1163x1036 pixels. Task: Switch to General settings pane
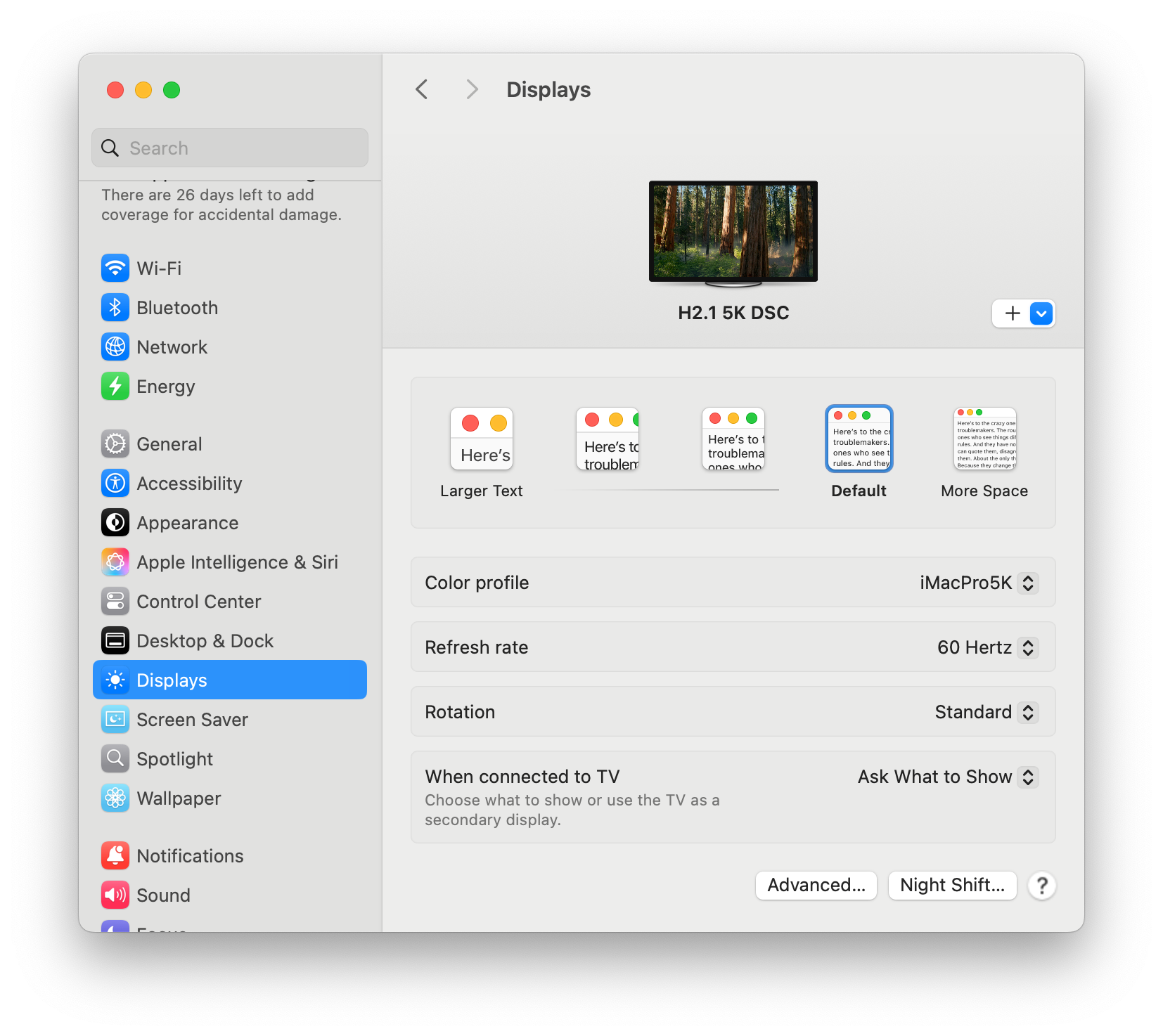(x=230, y=443)
